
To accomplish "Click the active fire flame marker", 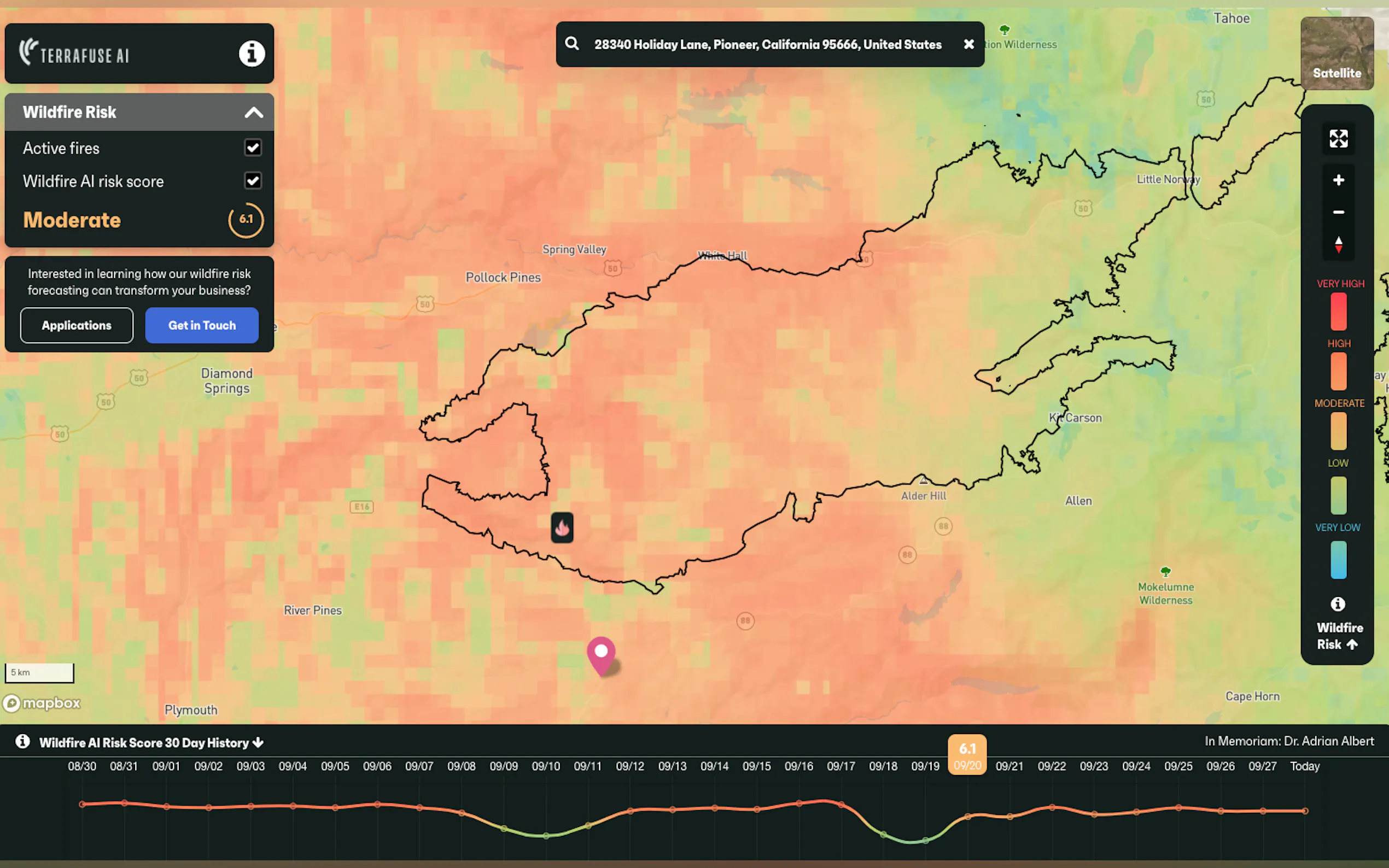I will coord(562,527).
